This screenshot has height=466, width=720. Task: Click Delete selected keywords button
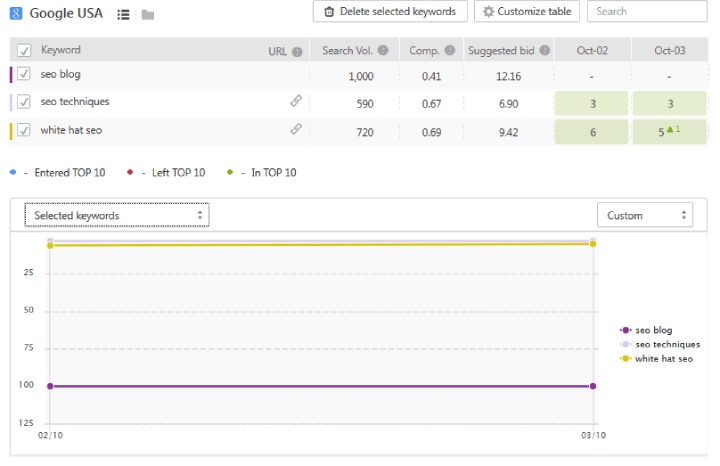[x=390, y=11]
